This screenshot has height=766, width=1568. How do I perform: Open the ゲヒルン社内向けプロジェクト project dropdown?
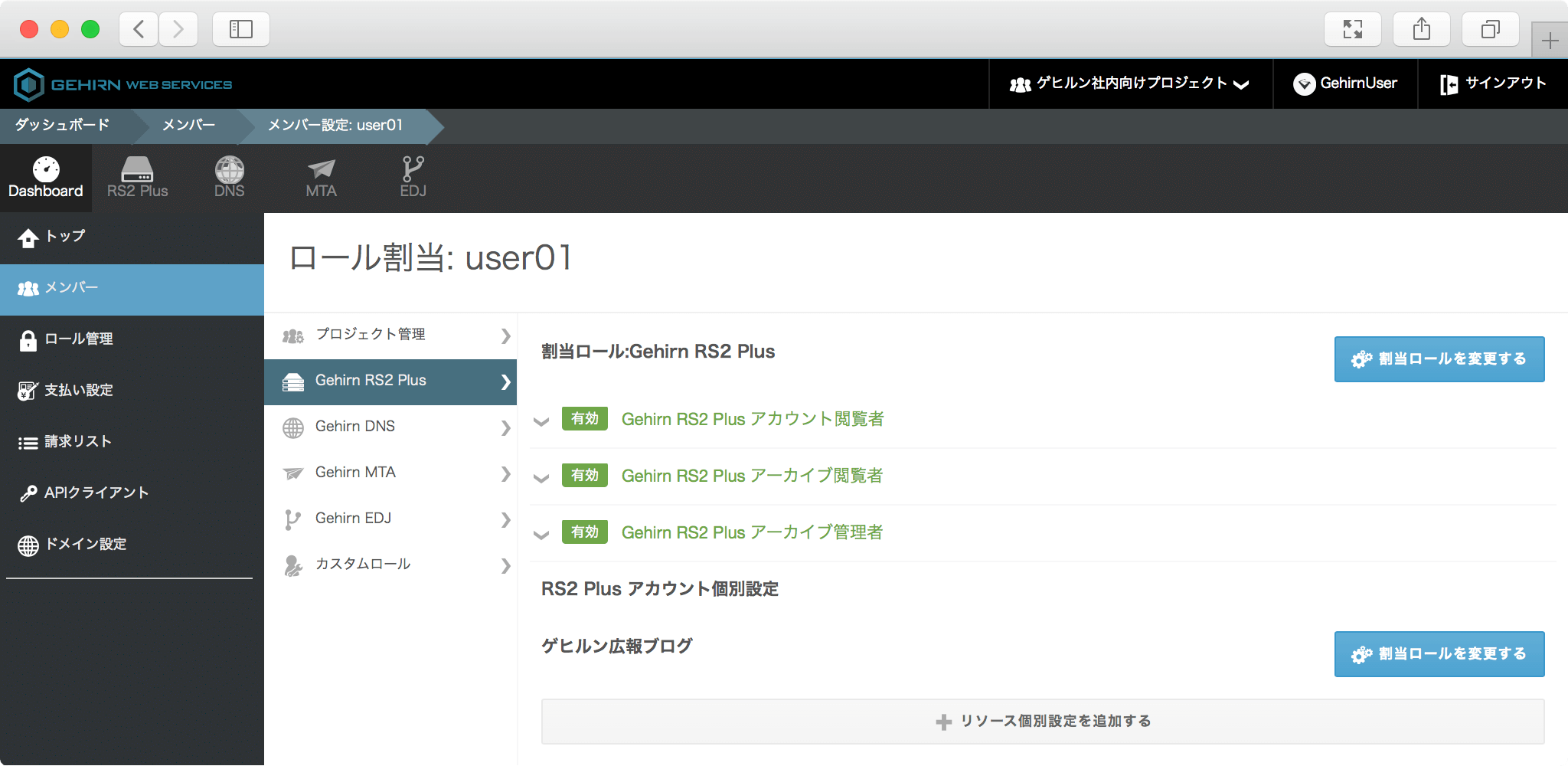click(1130, 83)
